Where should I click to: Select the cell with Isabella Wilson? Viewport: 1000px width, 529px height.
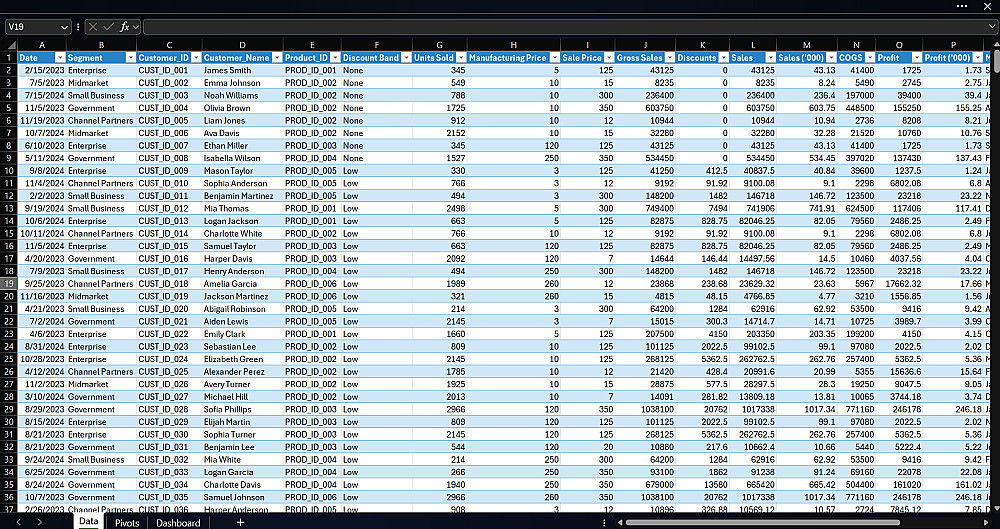point(242,158)
